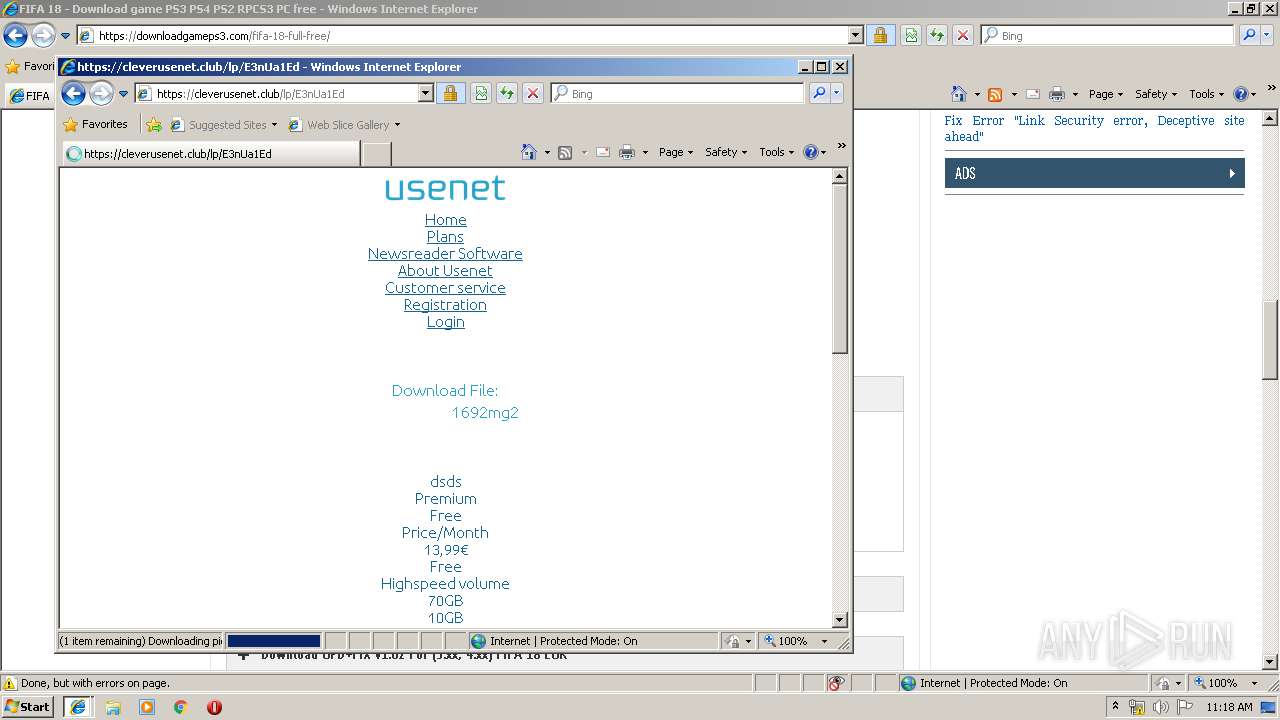Expand the popup address bar dropdown

pos(425,93)
